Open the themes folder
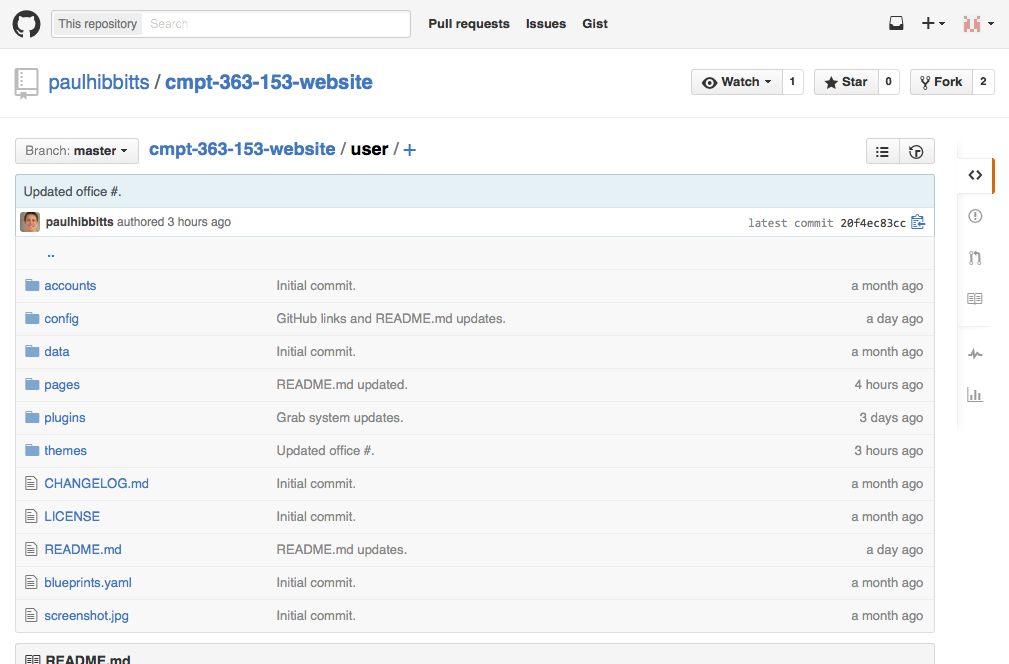This screenshot has width=1009, height=664. tap(66, 450)
